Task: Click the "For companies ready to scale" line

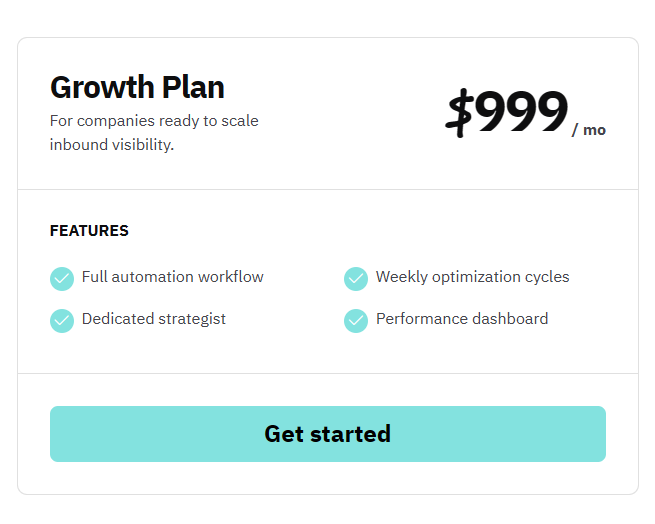Action: [154, 121]
